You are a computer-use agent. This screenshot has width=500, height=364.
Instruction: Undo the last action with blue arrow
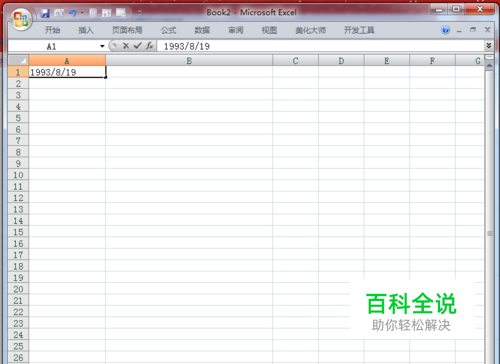pos(73,13)
